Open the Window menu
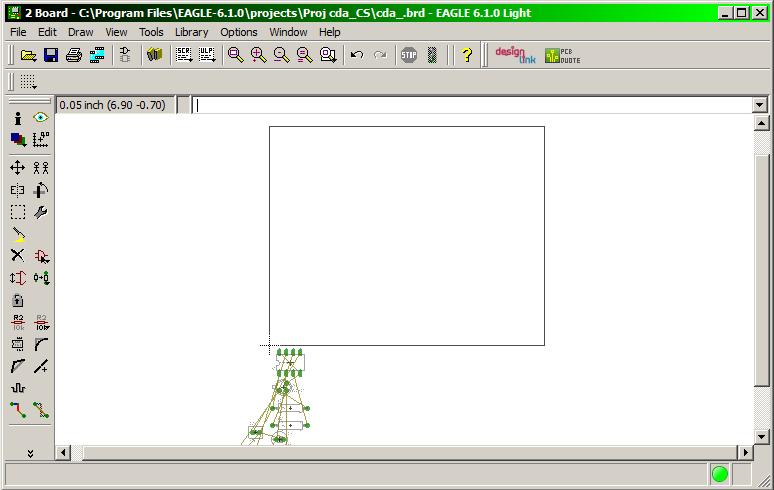This screenshot has height=490, width=774. [288, 32]
